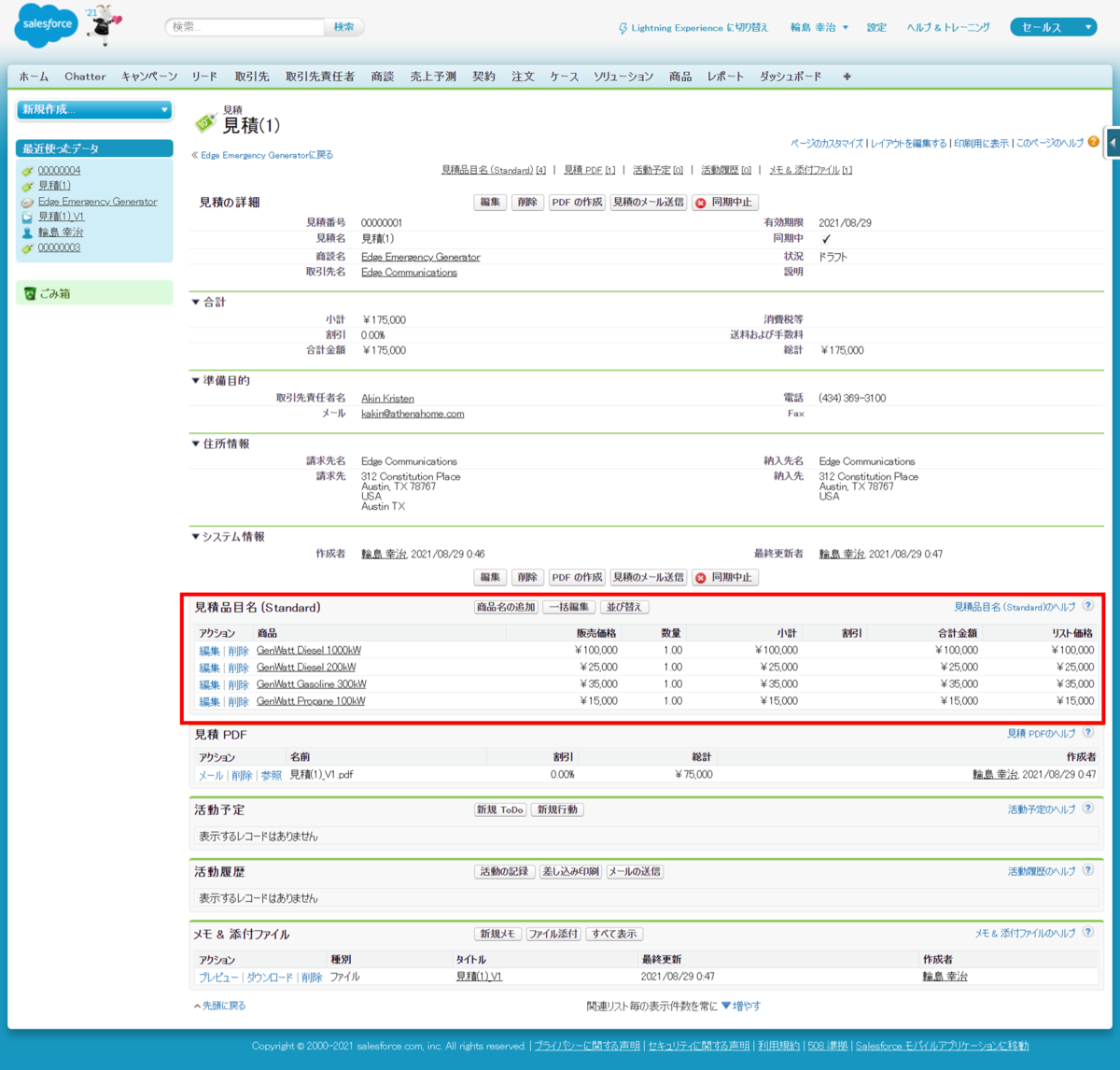Click the file icon next to 見積(1)_V1 in sidebar
The image size is (1120, 1070).
28,217
